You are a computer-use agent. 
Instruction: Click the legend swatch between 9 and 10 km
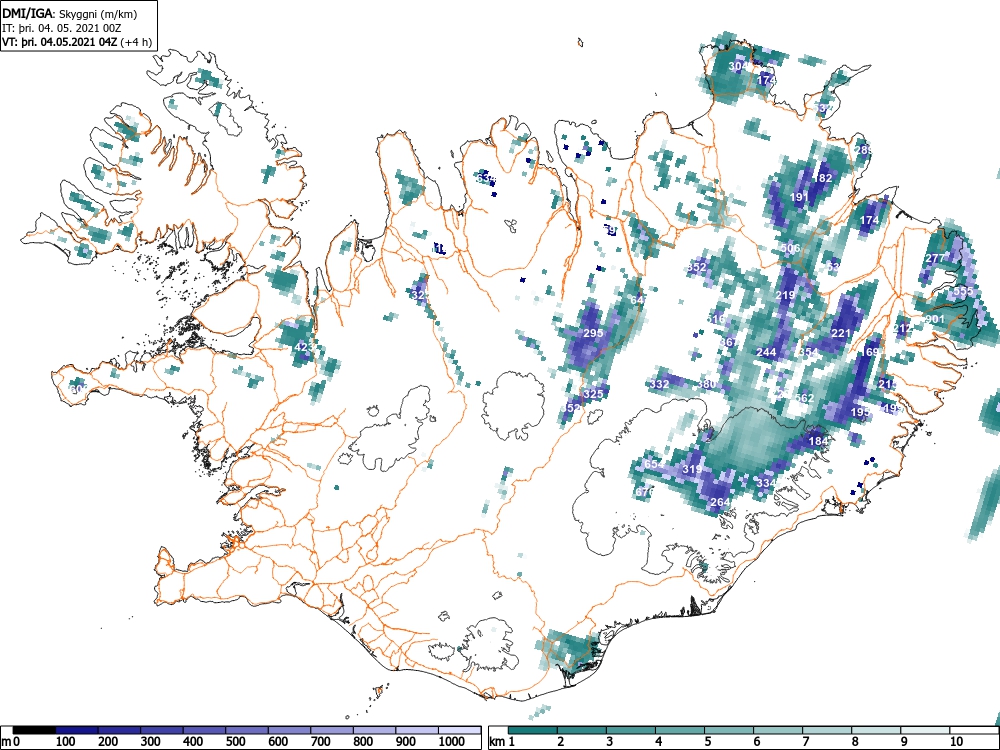coord(924,730)
